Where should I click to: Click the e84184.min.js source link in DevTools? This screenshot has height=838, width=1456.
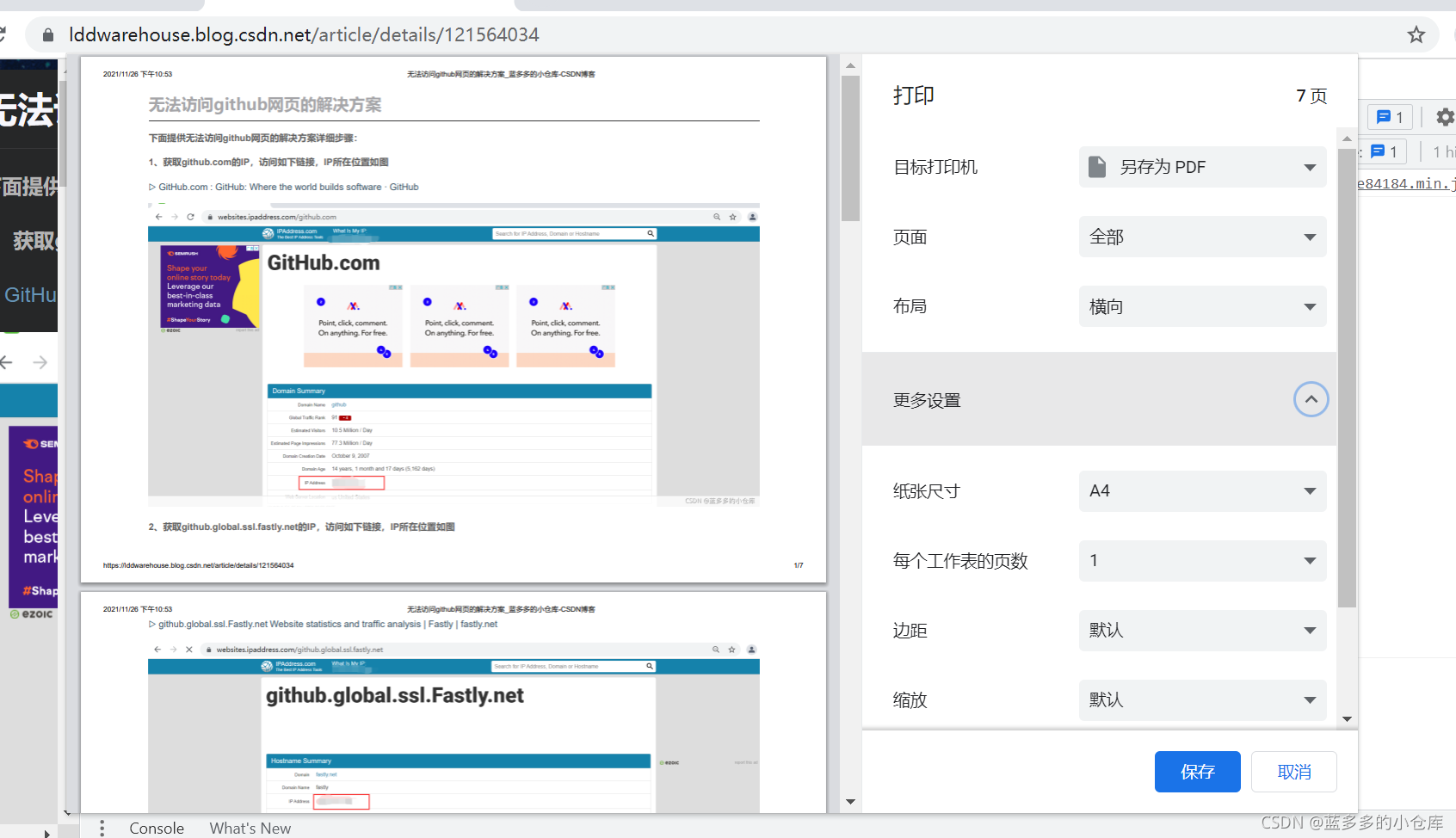1406,183
